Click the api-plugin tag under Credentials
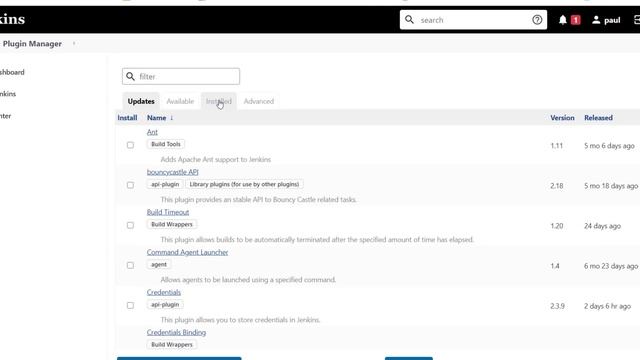640x360 pixels. pyautogui.click(x=165, y=304)
